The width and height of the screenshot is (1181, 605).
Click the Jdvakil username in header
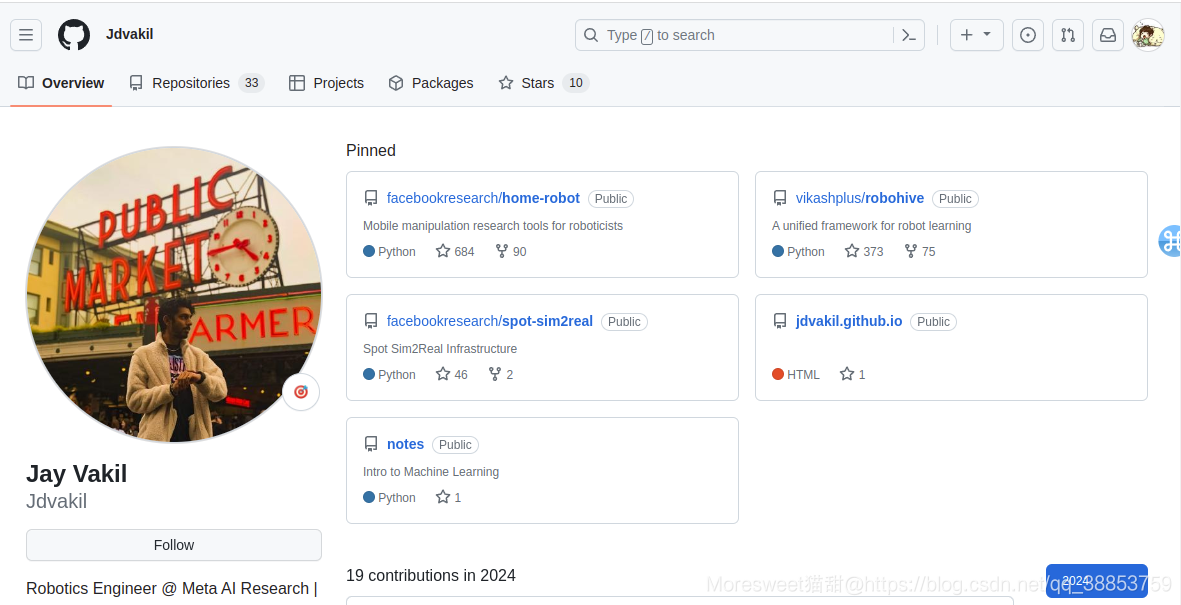click(130, 35)
